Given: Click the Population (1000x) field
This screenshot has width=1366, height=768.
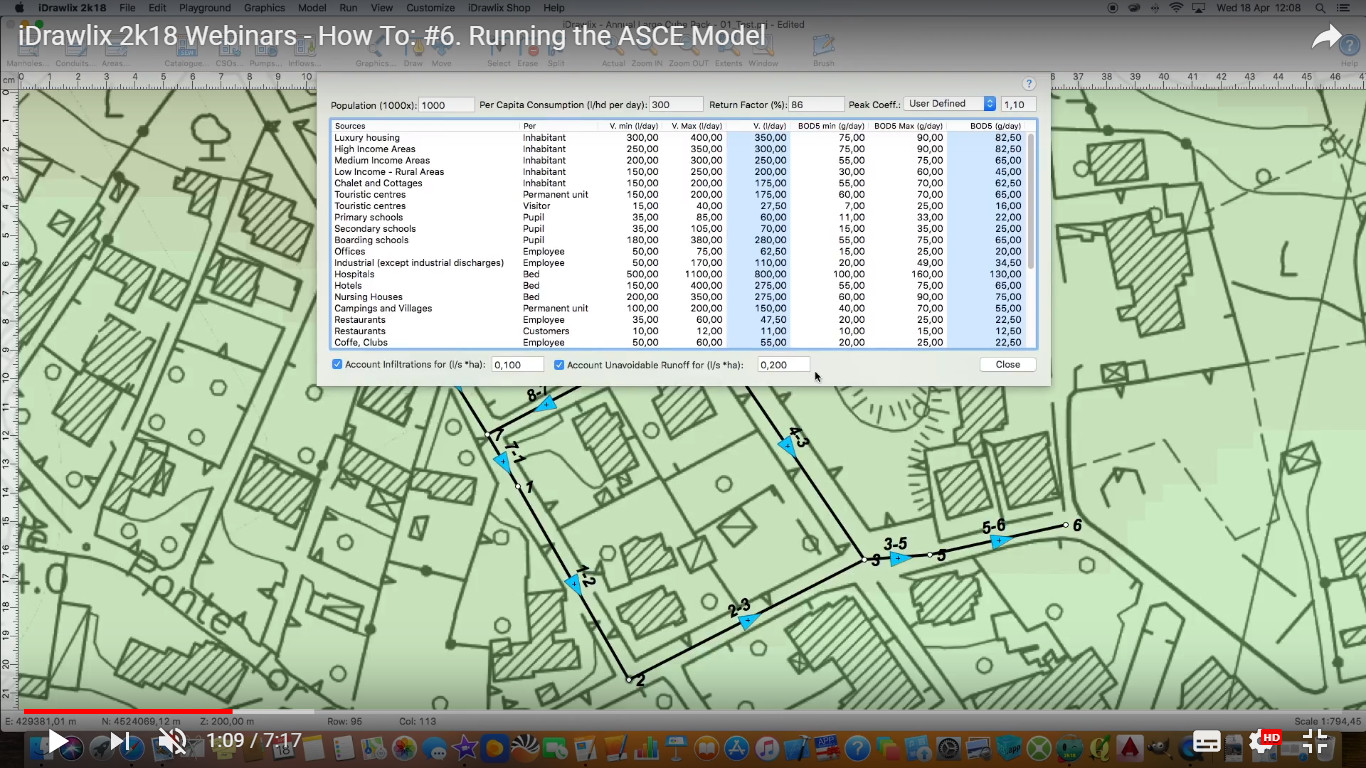Looking at the screenshot, I should [x=447, y=105].
